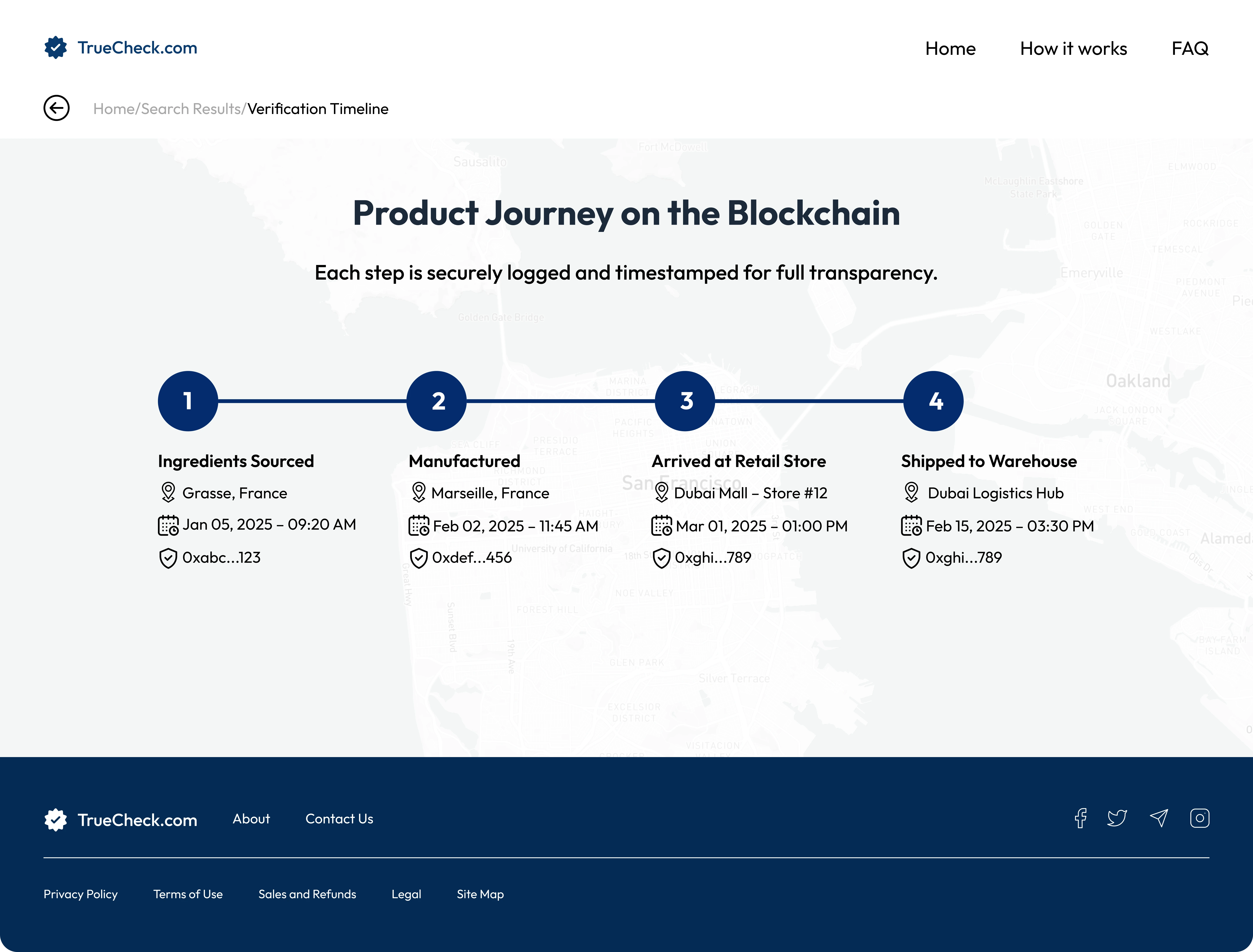The image size is (1253, 952).
Task: Click the Facebook icon in footer
Action: [1080, 818]
